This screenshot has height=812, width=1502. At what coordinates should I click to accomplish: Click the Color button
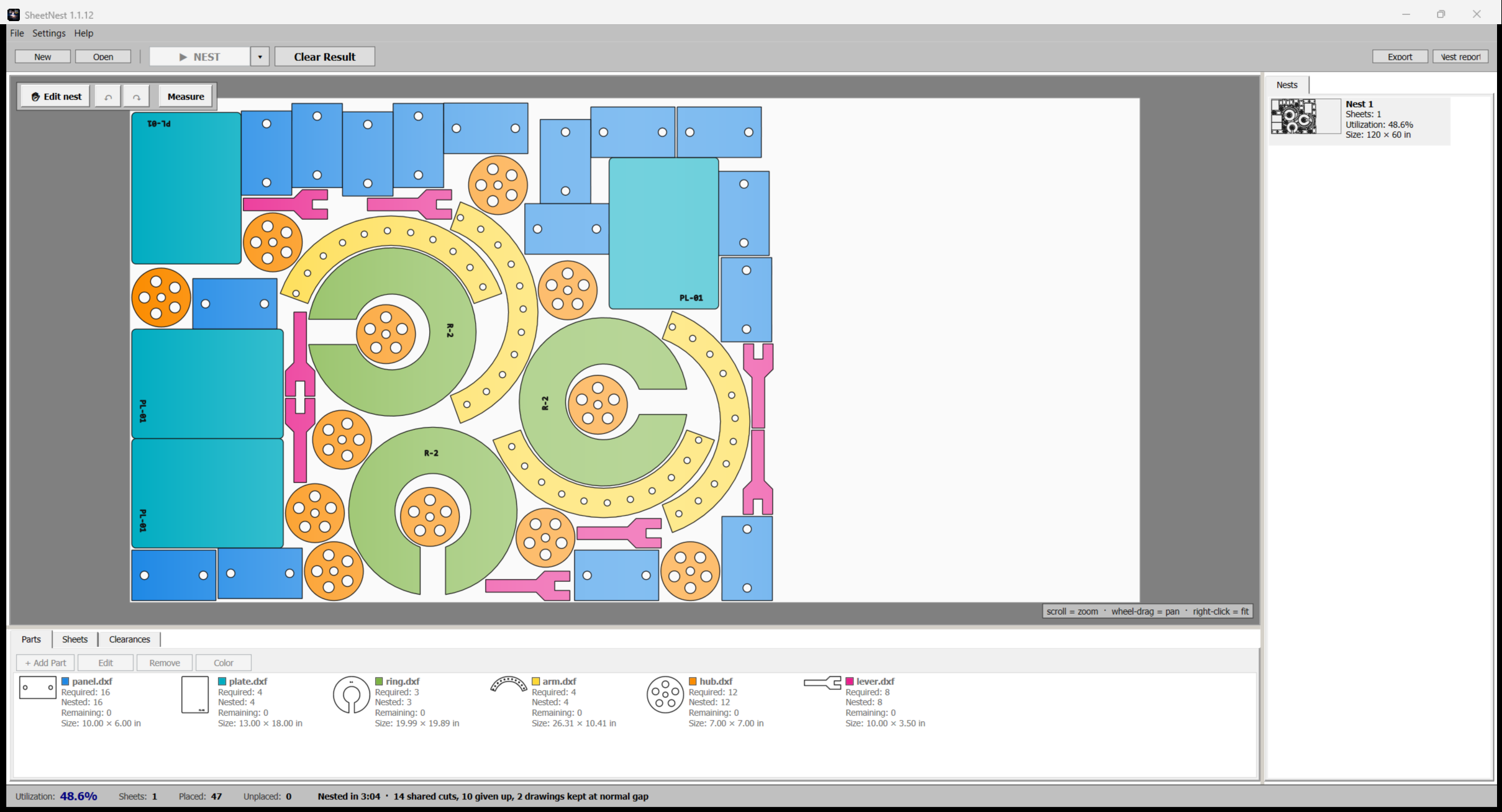click(x=224, y=663)
